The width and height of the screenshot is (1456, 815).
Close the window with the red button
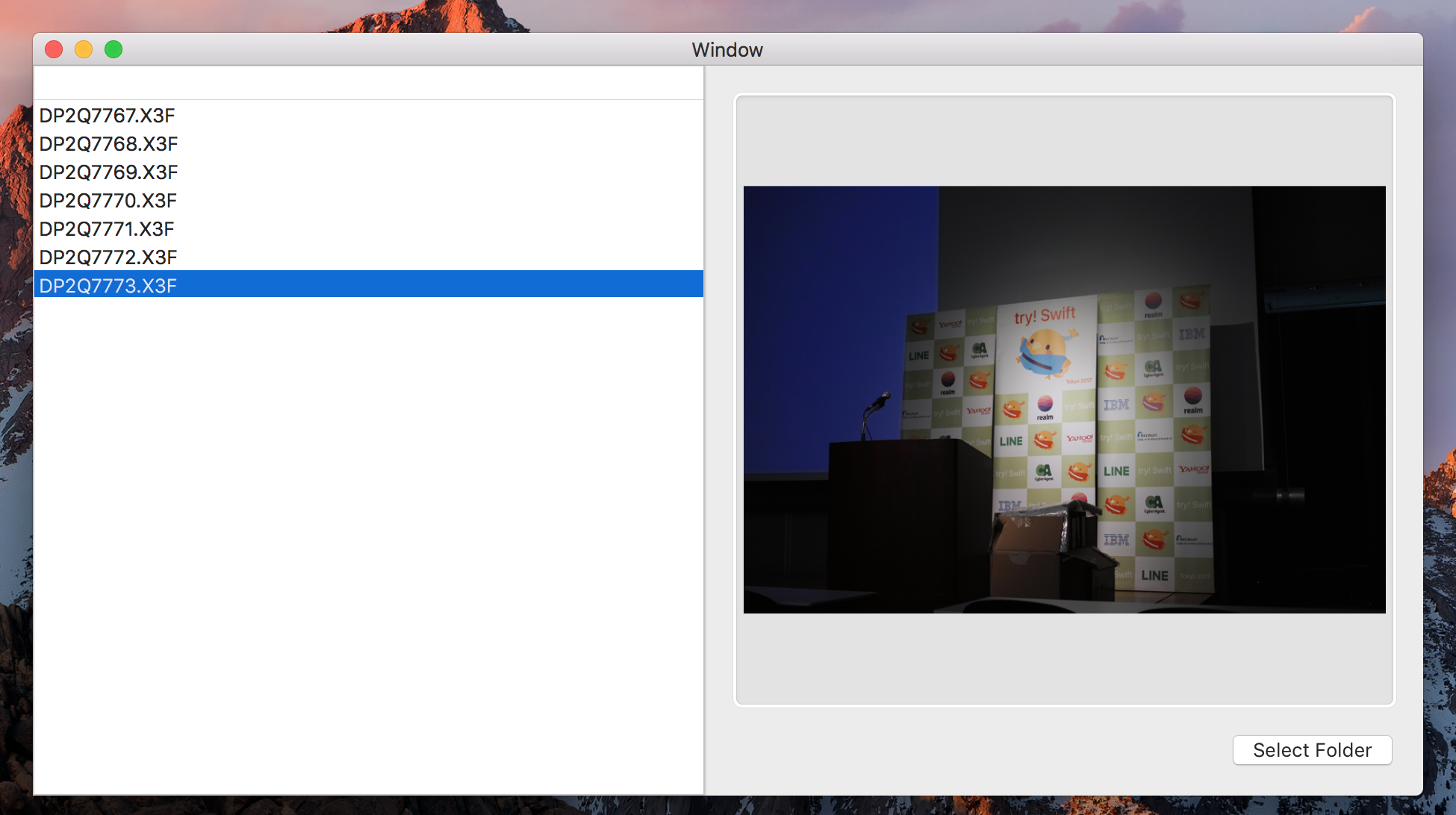point(54,49)
